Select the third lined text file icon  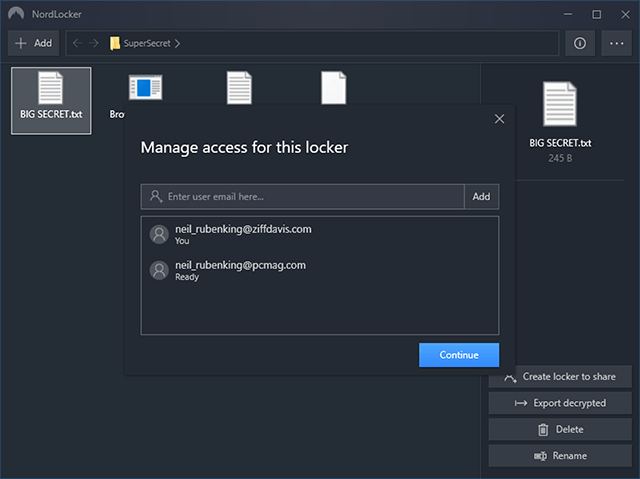[x=239, y=88]
